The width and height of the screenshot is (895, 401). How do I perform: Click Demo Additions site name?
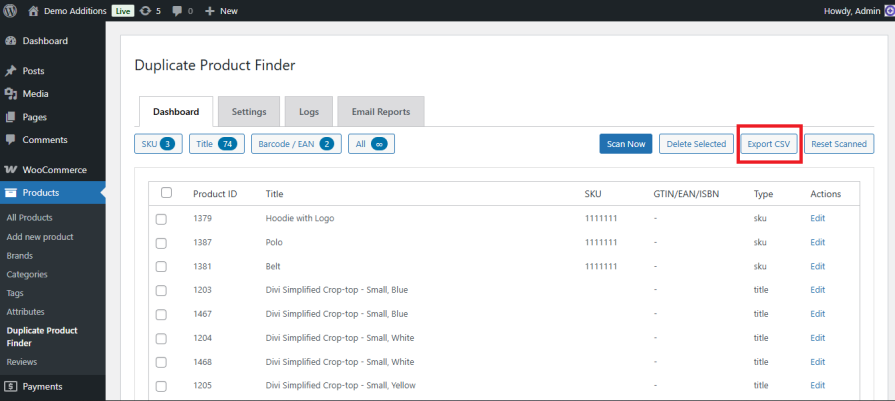click(75, 11)
